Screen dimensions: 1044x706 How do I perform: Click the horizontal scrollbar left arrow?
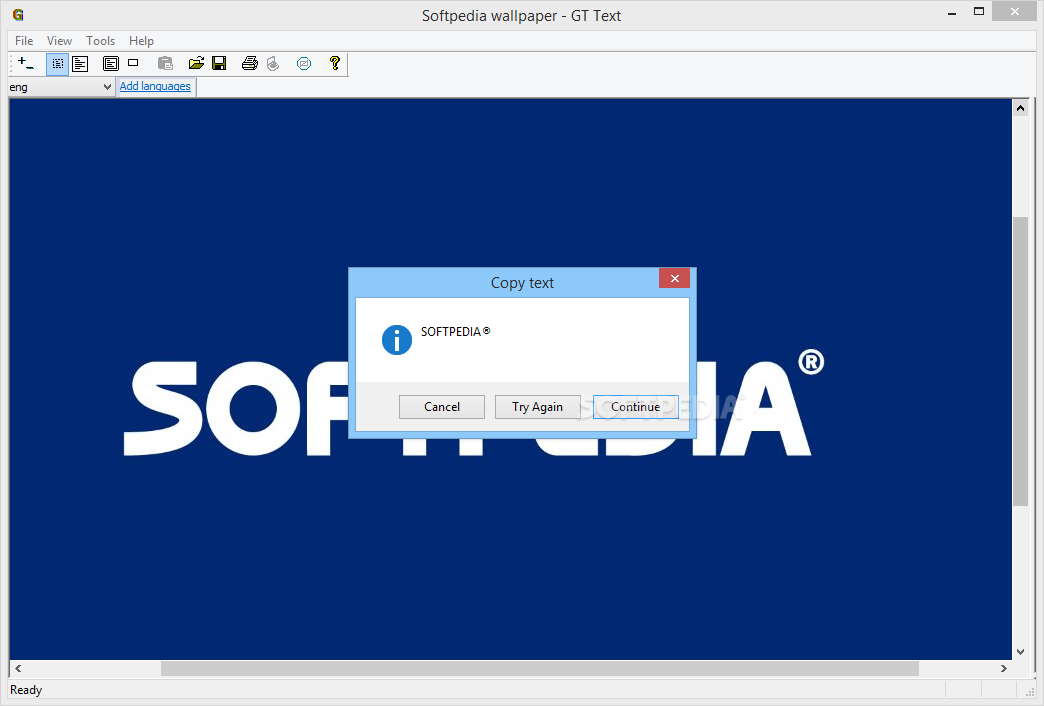tap(18, 668)
